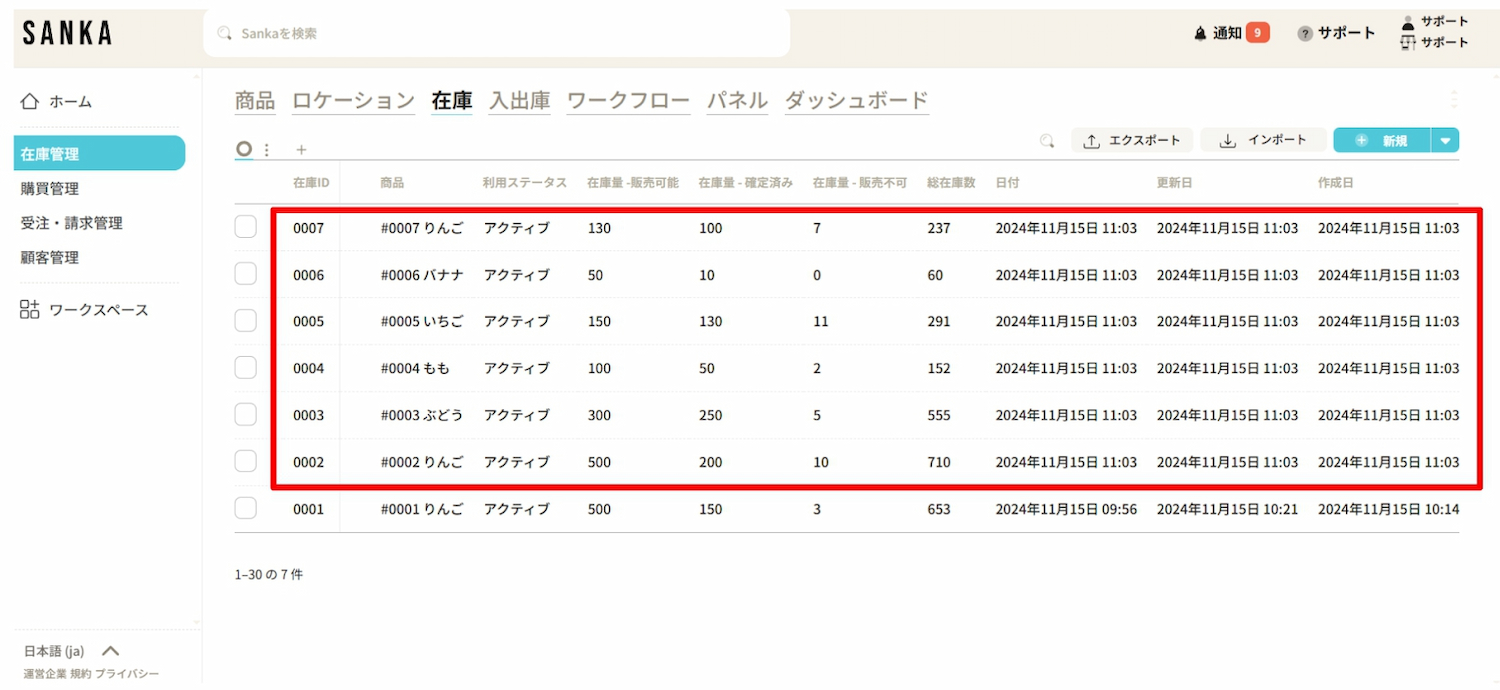Screen dimensions: 1500x690
Task: Open the Workspace (ワークスペース) icon in the sidebar
Action: tap(30, 310)
